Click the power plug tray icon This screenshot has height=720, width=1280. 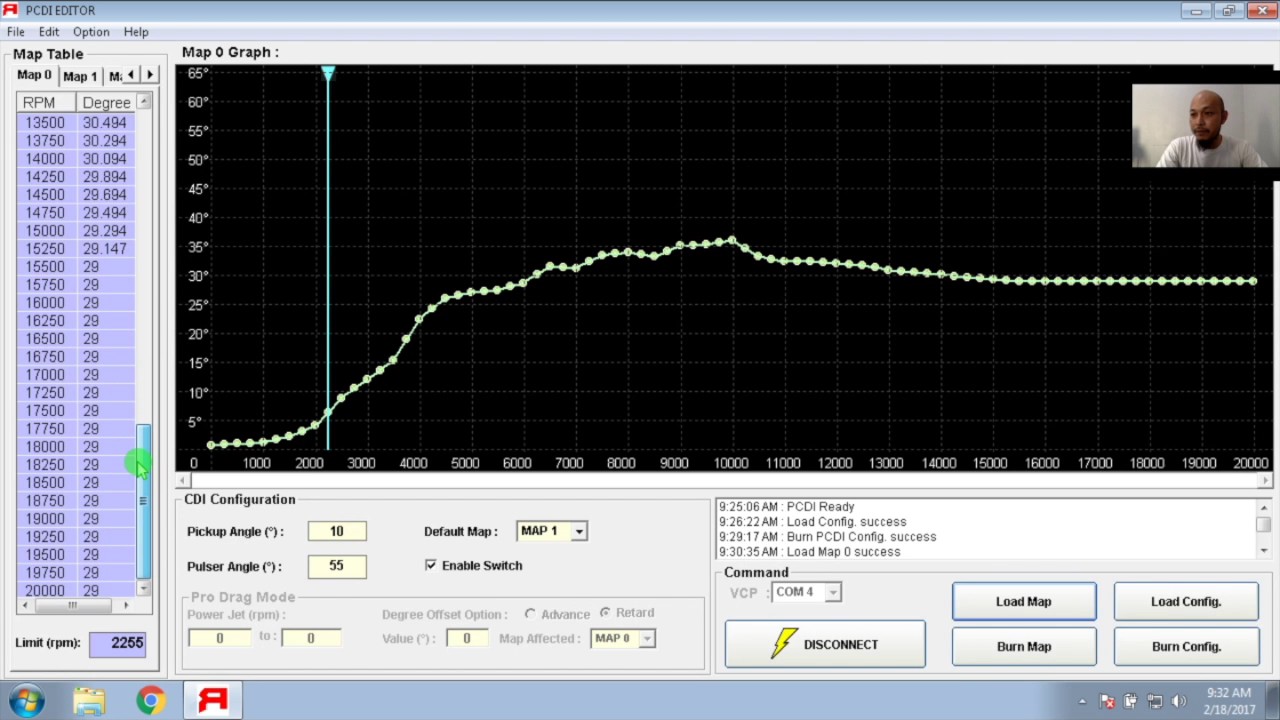coord(1130,702)
